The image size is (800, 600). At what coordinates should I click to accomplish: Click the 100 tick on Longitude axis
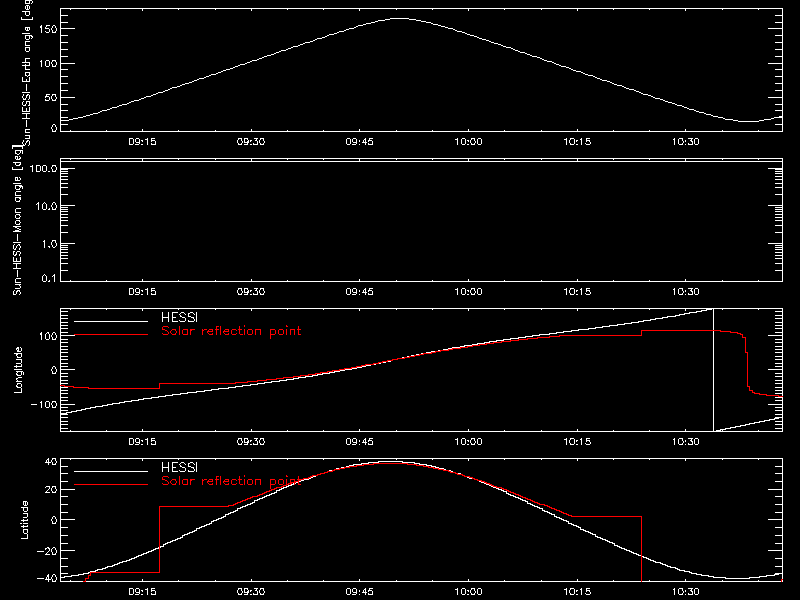[x=48, y=336]
